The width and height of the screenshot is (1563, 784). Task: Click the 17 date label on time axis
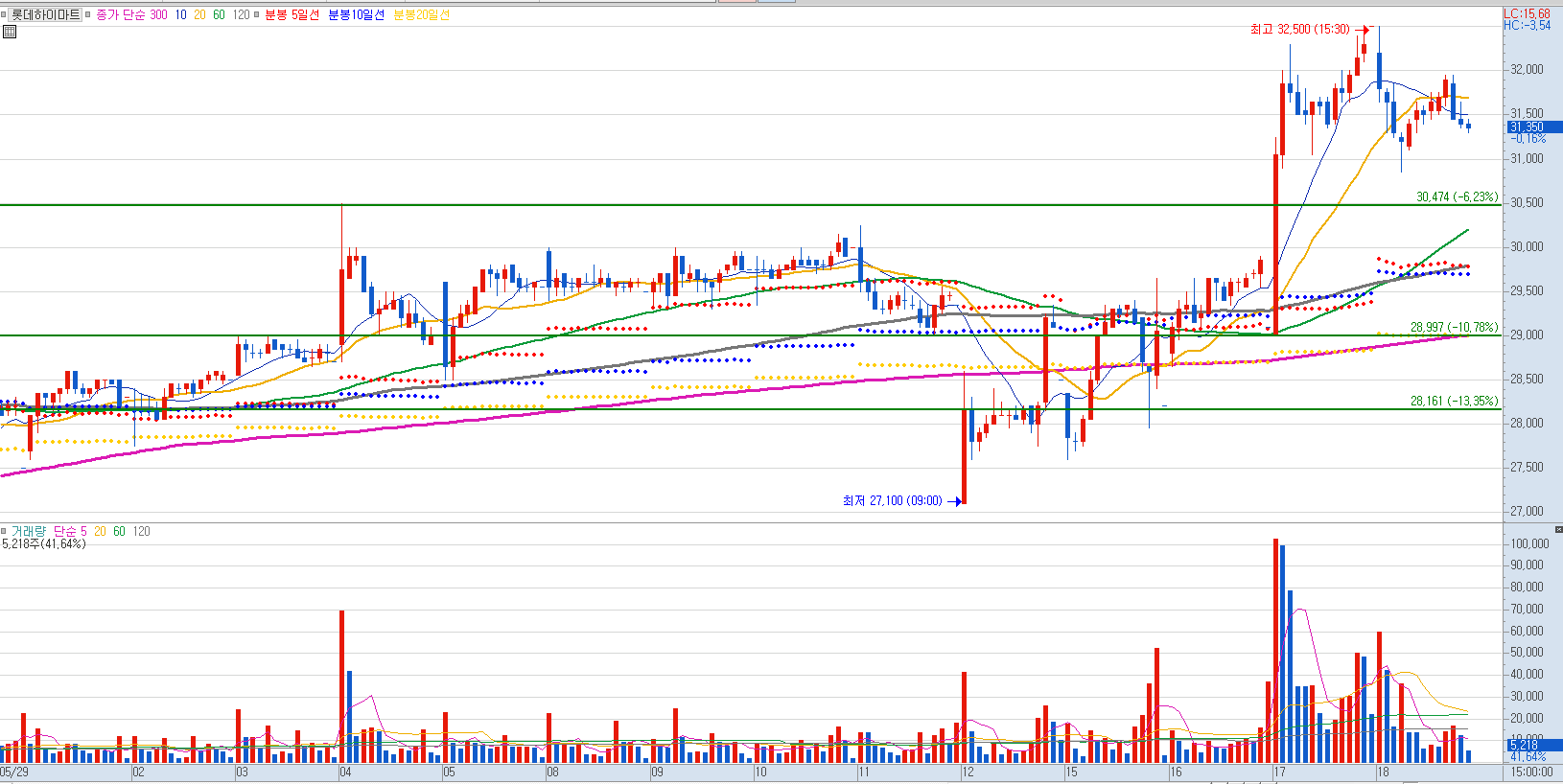tap(1279, 772)
